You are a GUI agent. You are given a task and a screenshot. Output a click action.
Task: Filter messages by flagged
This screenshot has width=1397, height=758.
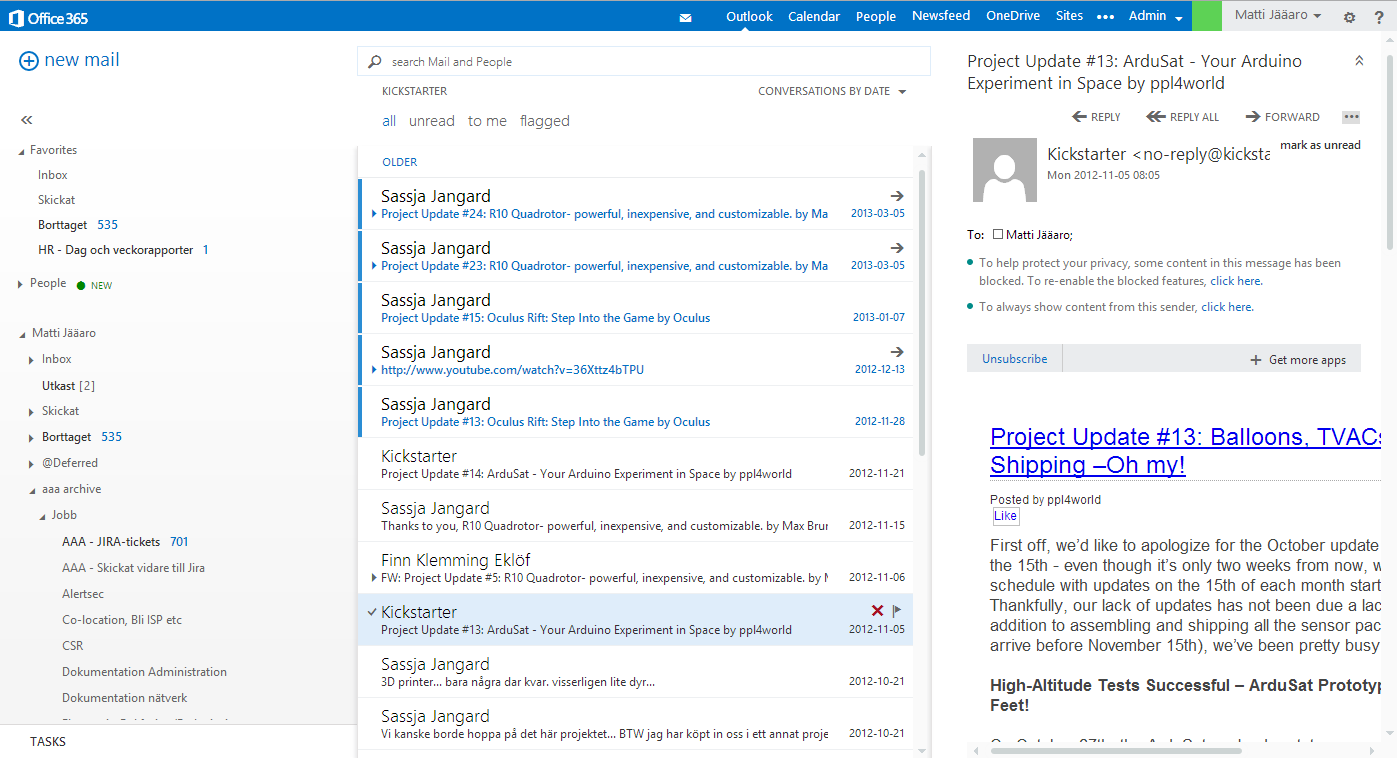545,121
